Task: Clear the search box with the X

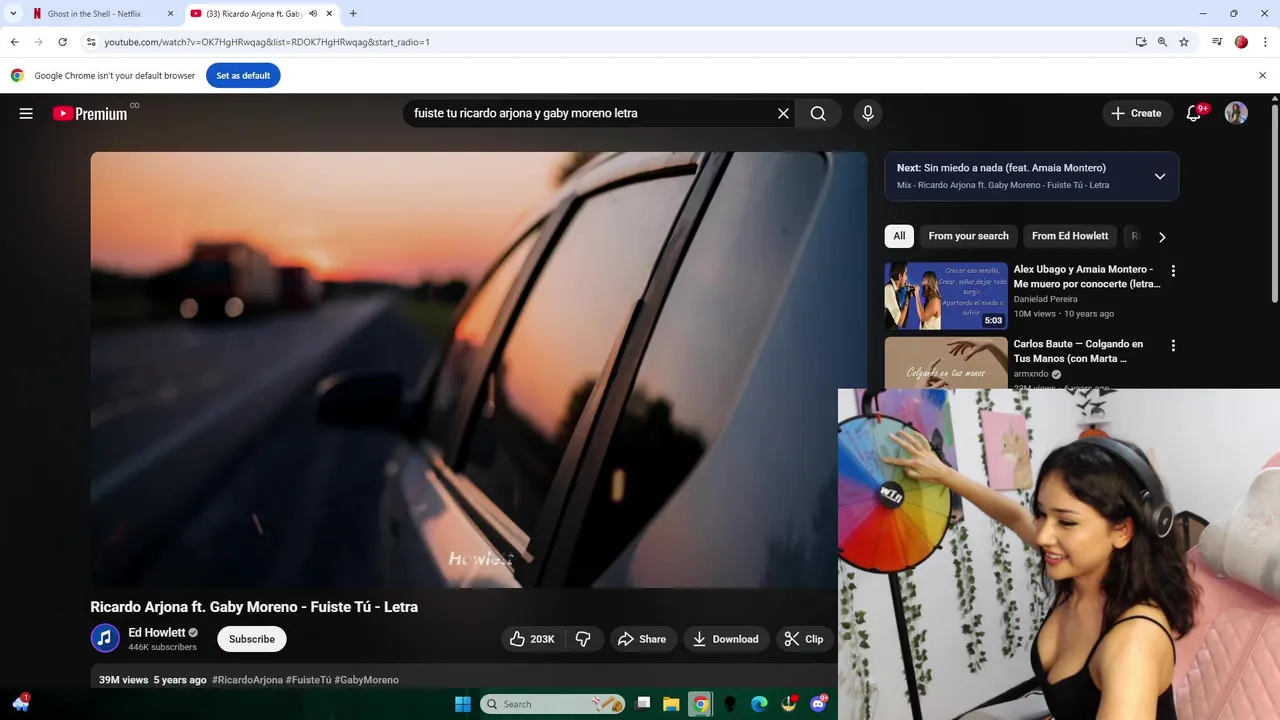Action: [783, 113]
